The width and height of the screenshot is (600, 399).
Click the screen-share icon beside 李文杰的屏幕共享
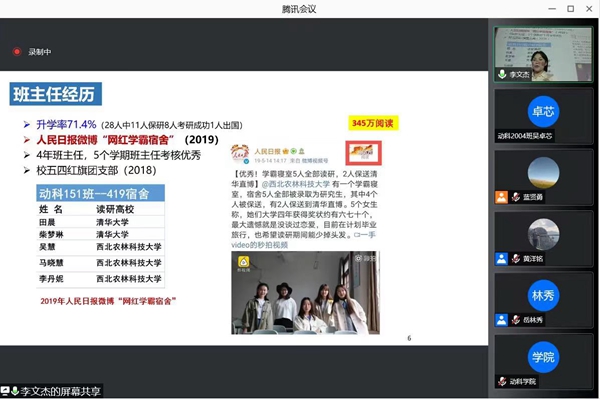click(5, 391)
